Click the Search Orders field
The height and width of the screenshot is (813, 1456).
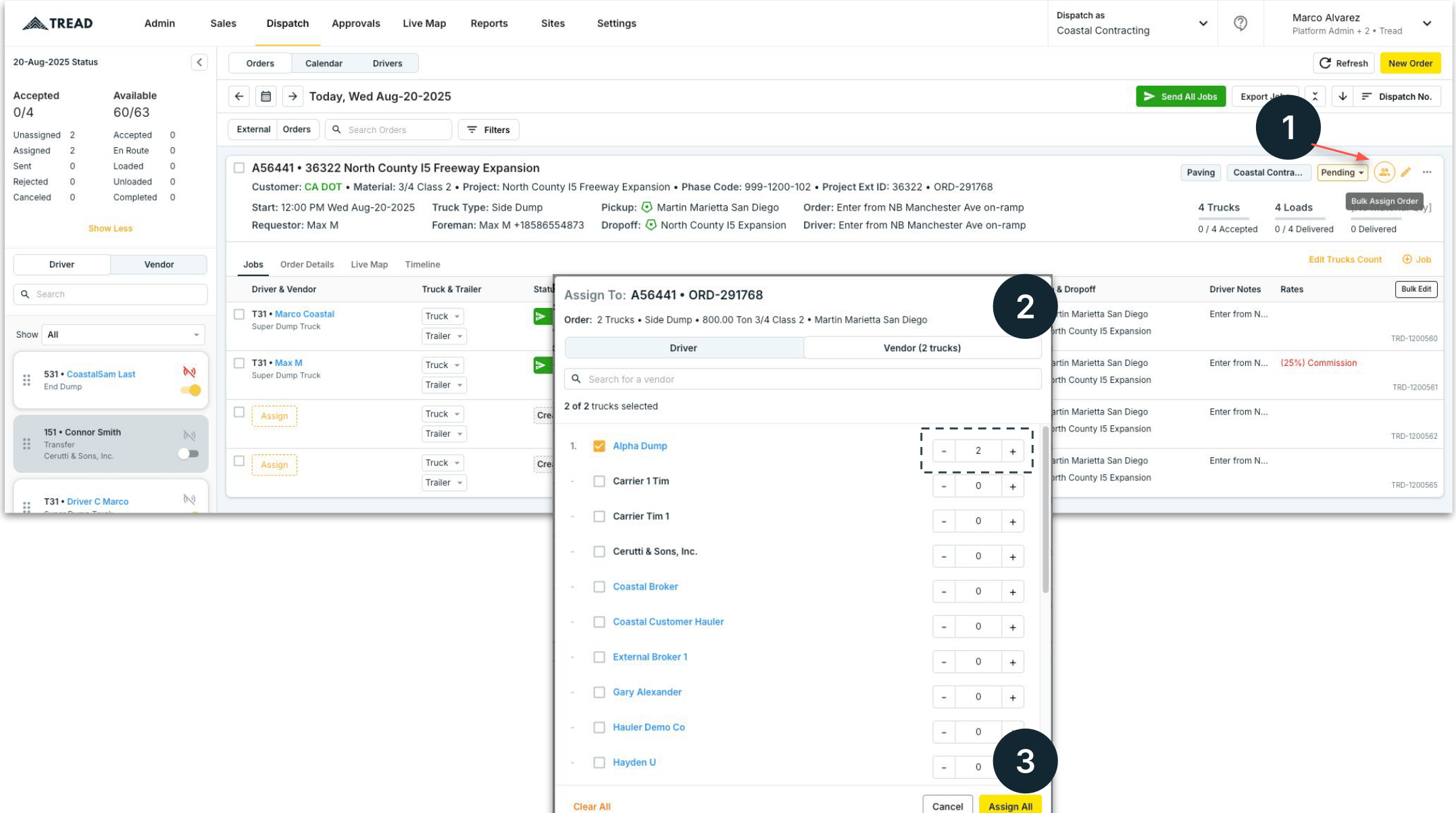tap(388, 130)
